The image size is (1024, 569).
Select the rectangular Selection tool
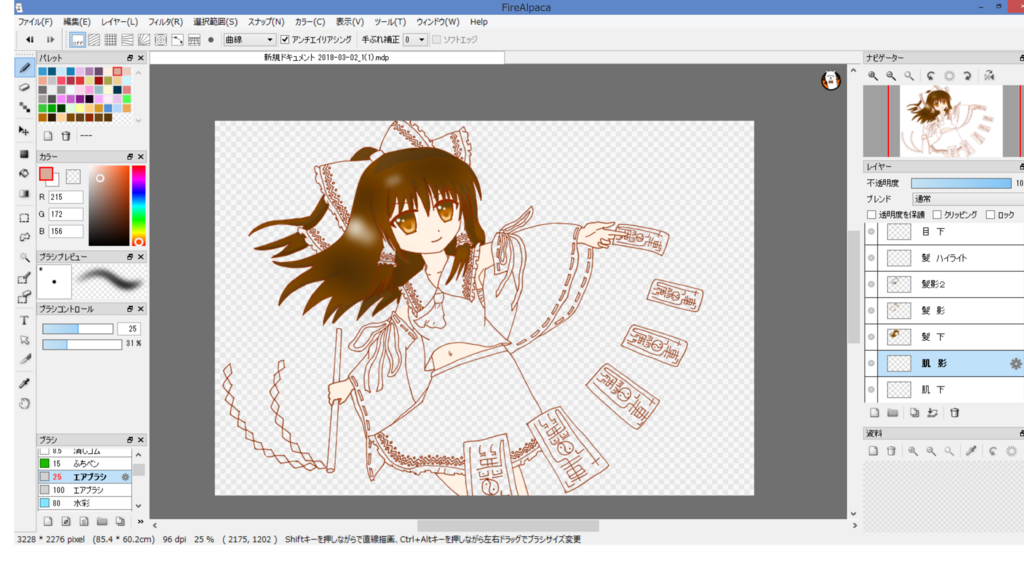(x=25, y=218)
